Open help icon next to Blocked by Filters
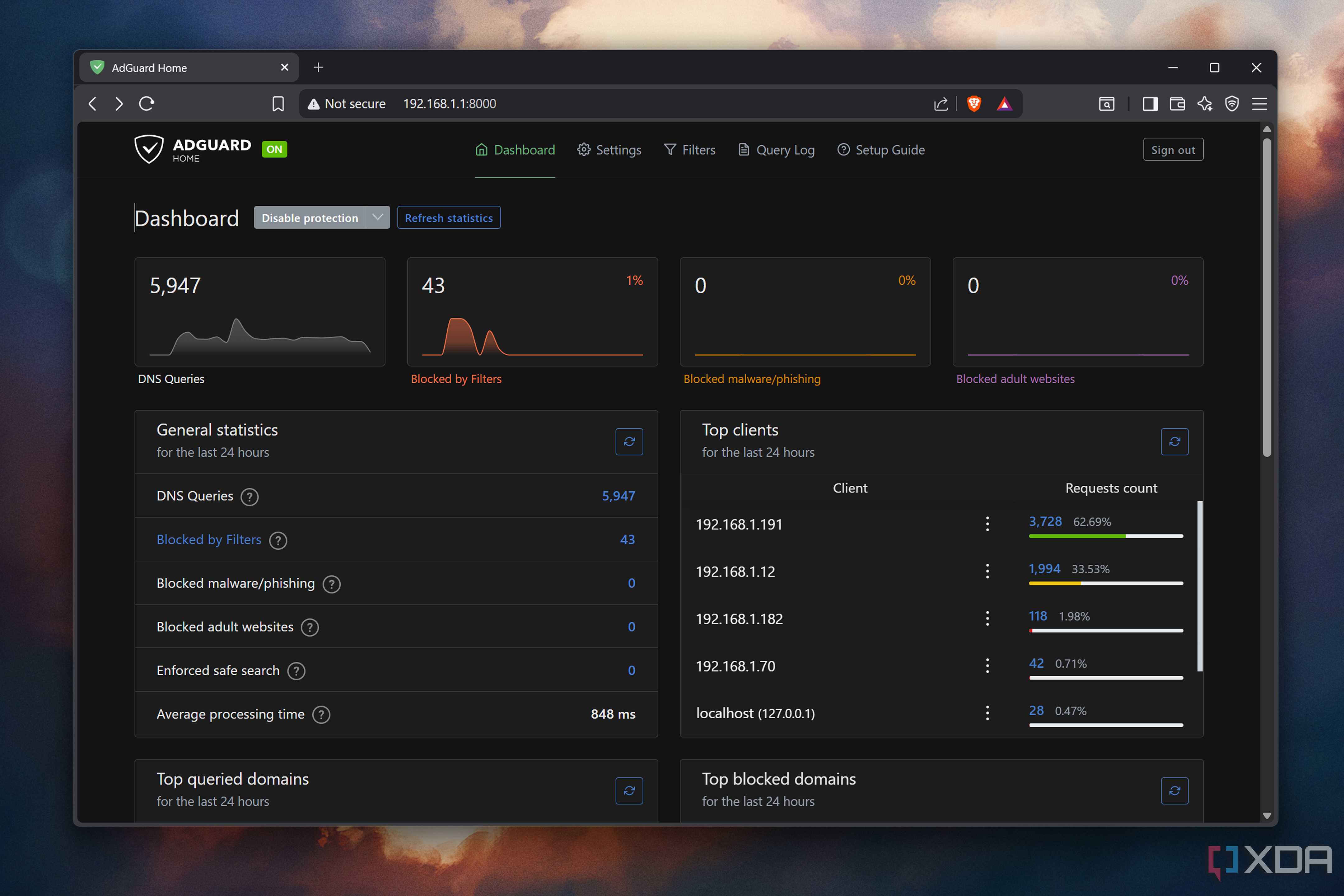 point(278,540)
